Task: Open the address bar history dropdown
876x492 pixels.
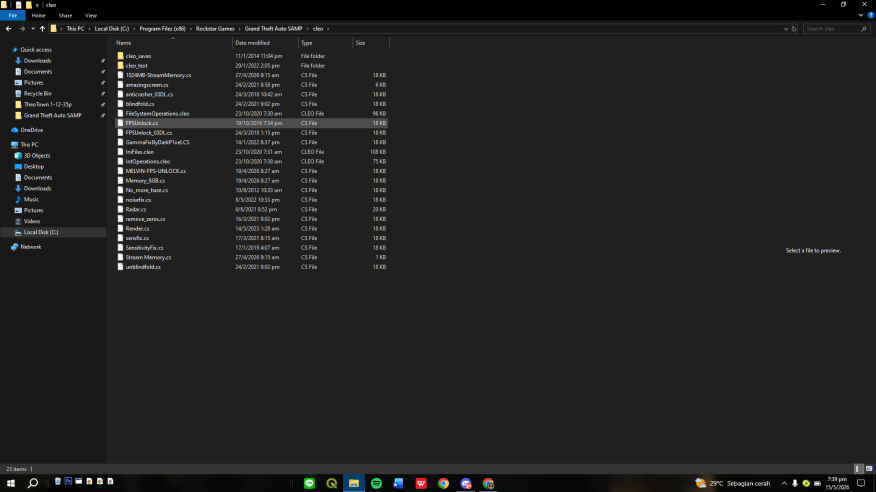Action: tap(785, 28)
